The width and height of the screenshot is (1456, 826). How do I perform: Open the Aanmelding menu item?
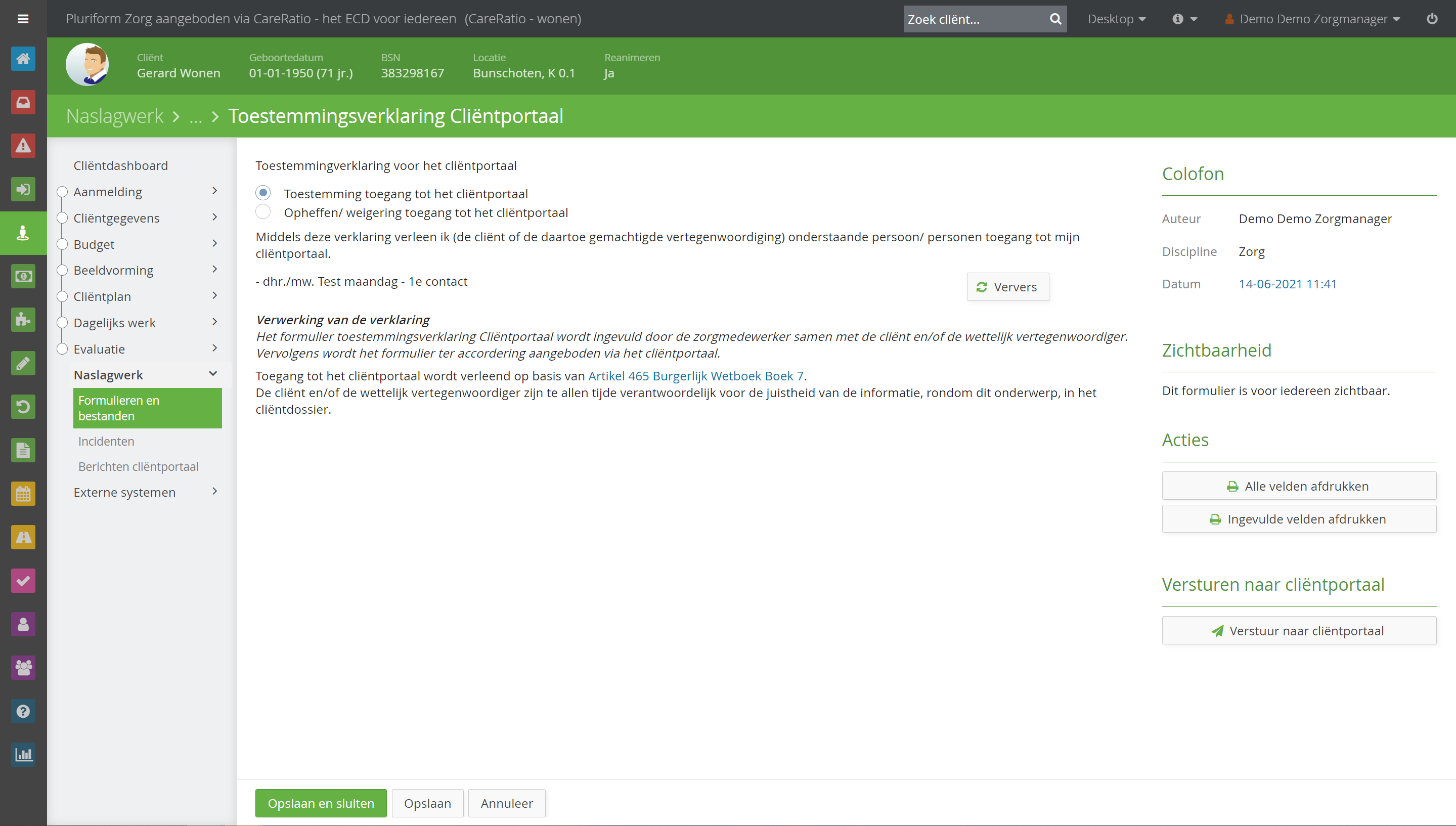pos(108,192)
